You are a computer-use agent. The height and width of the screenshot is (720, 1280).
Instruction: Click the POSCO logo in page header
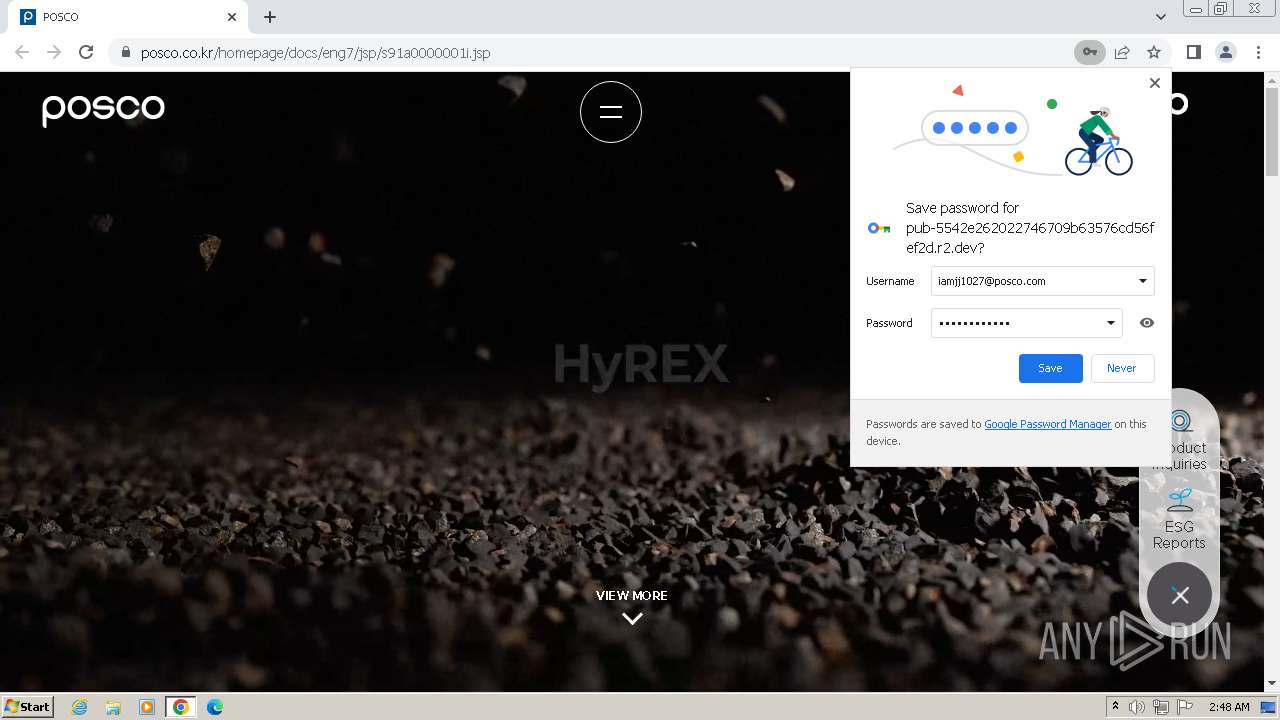click(103, 109)
